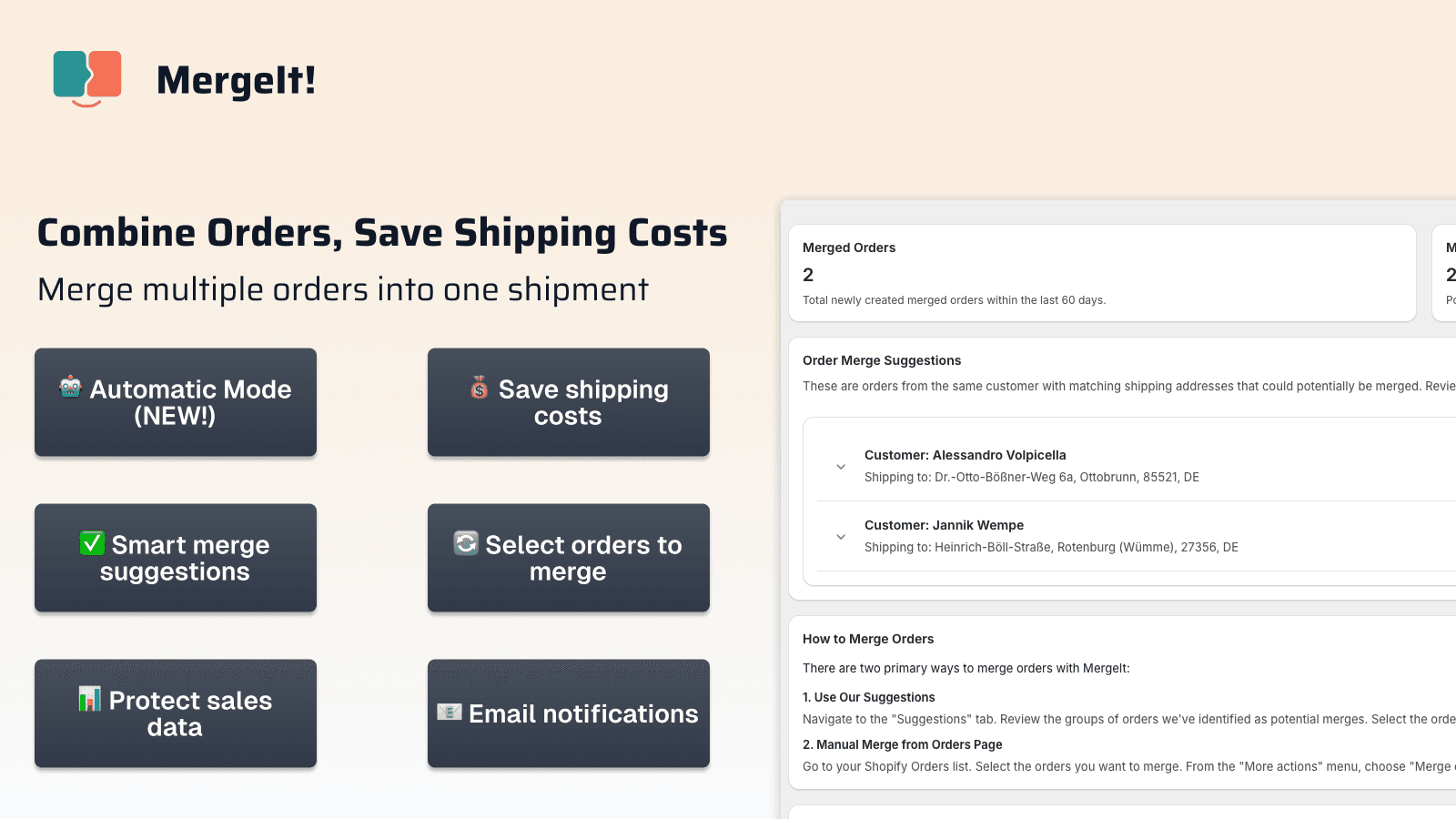1456x819 pixels.
Task: Click the green checkmark icon on Smart merge suggestions
Action: tap(92, 545)
